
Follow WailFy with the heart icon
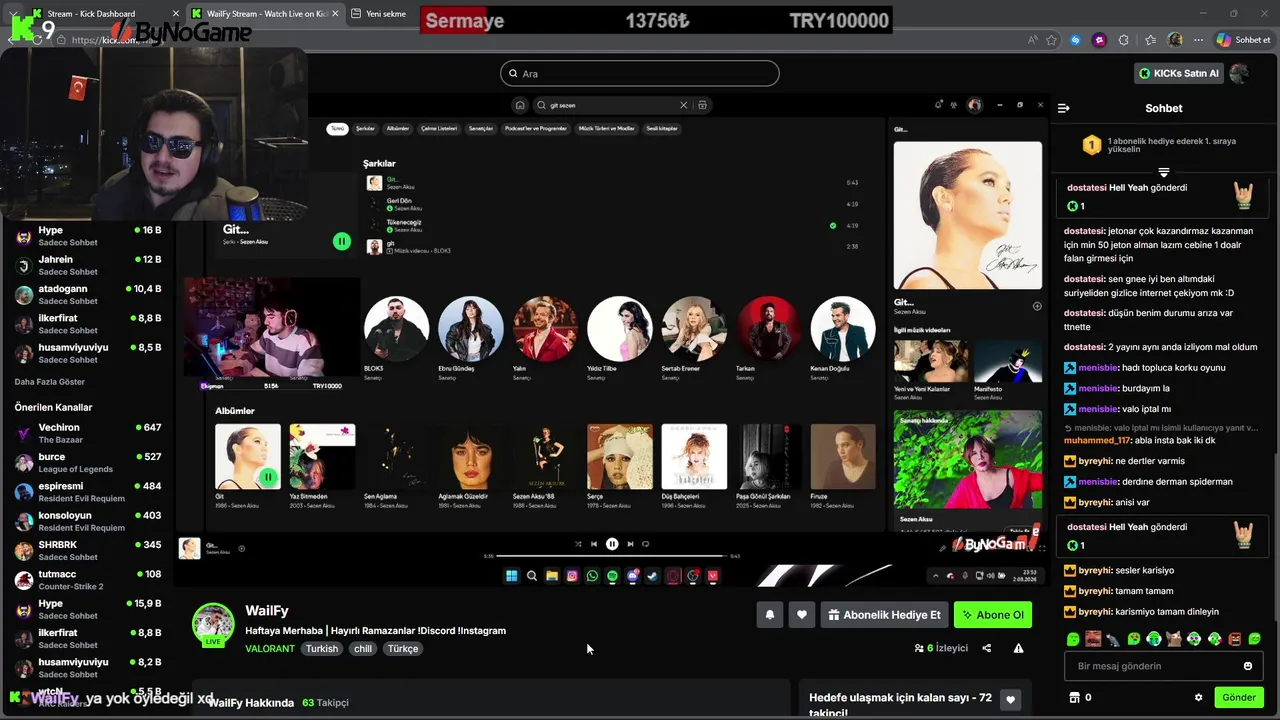pos(801,615)
